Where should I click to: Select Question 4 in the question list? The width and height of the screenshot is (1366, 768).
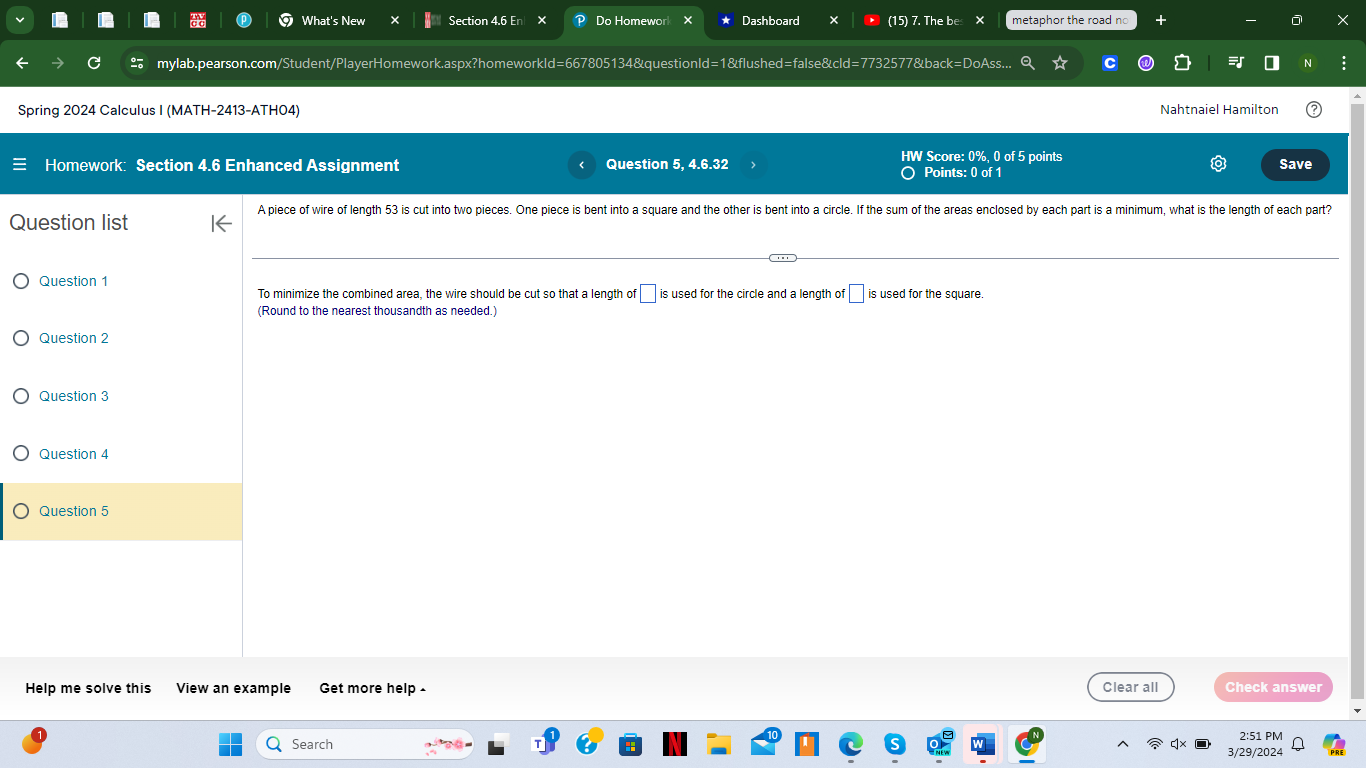pyautogui.click(x=71, y=453)
